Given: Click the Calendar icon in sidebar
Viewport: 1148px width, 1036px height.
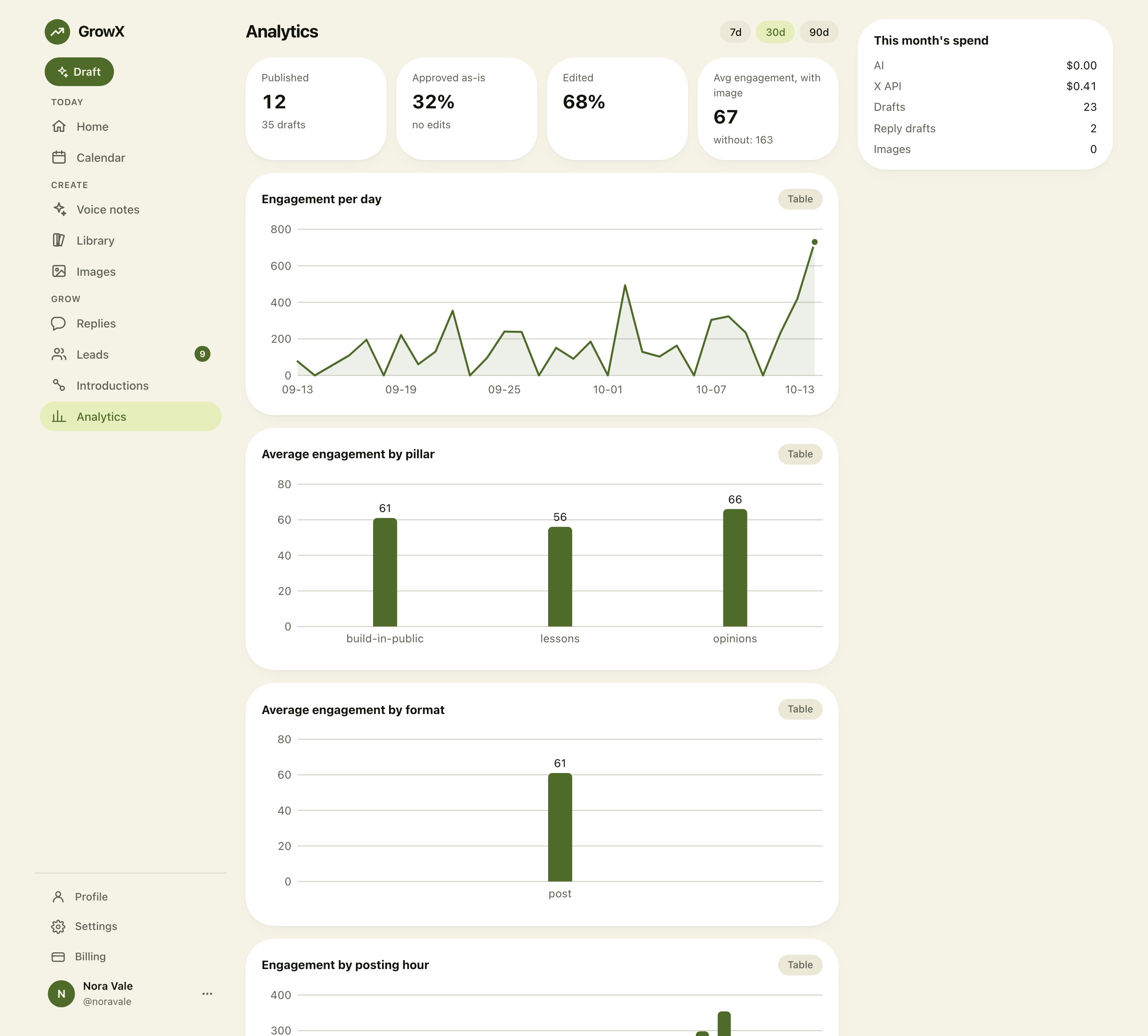Looking at the screenshot, I should point(59,158).
